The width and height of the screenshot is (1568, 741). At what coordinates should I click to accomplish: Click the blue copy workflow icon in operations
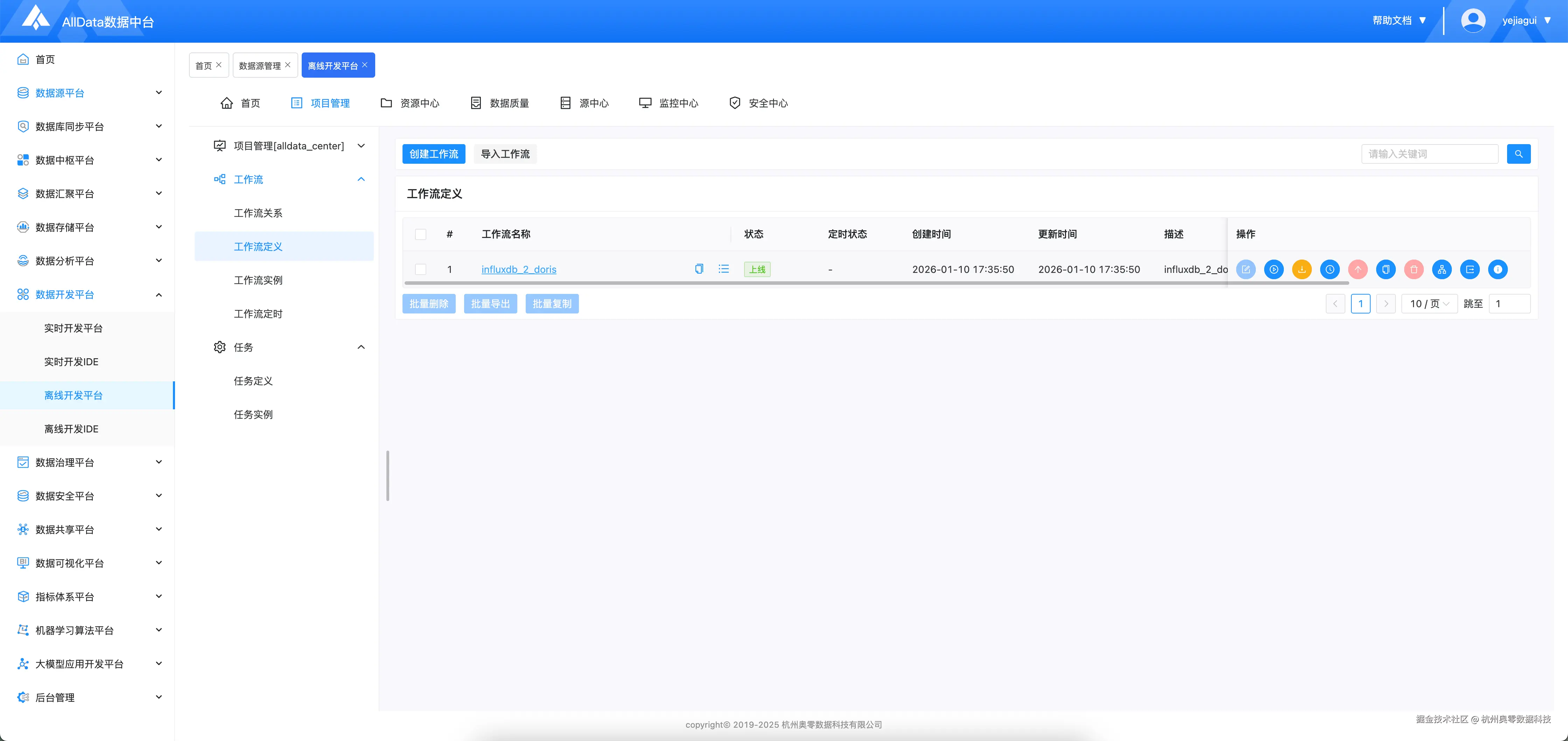pos(1385,269)
